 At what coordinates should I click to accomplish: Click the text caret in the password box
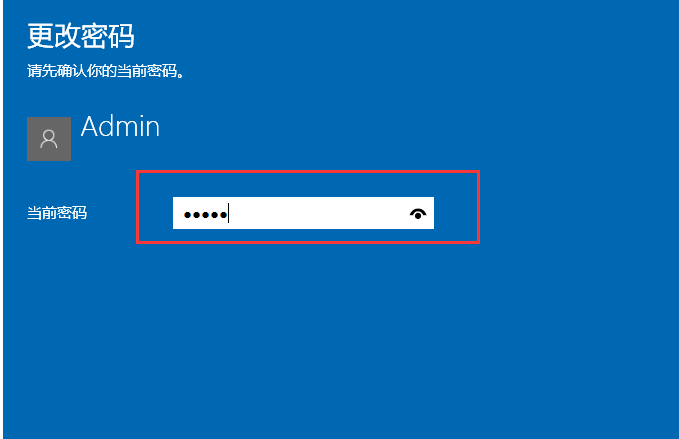pos(228,213)
